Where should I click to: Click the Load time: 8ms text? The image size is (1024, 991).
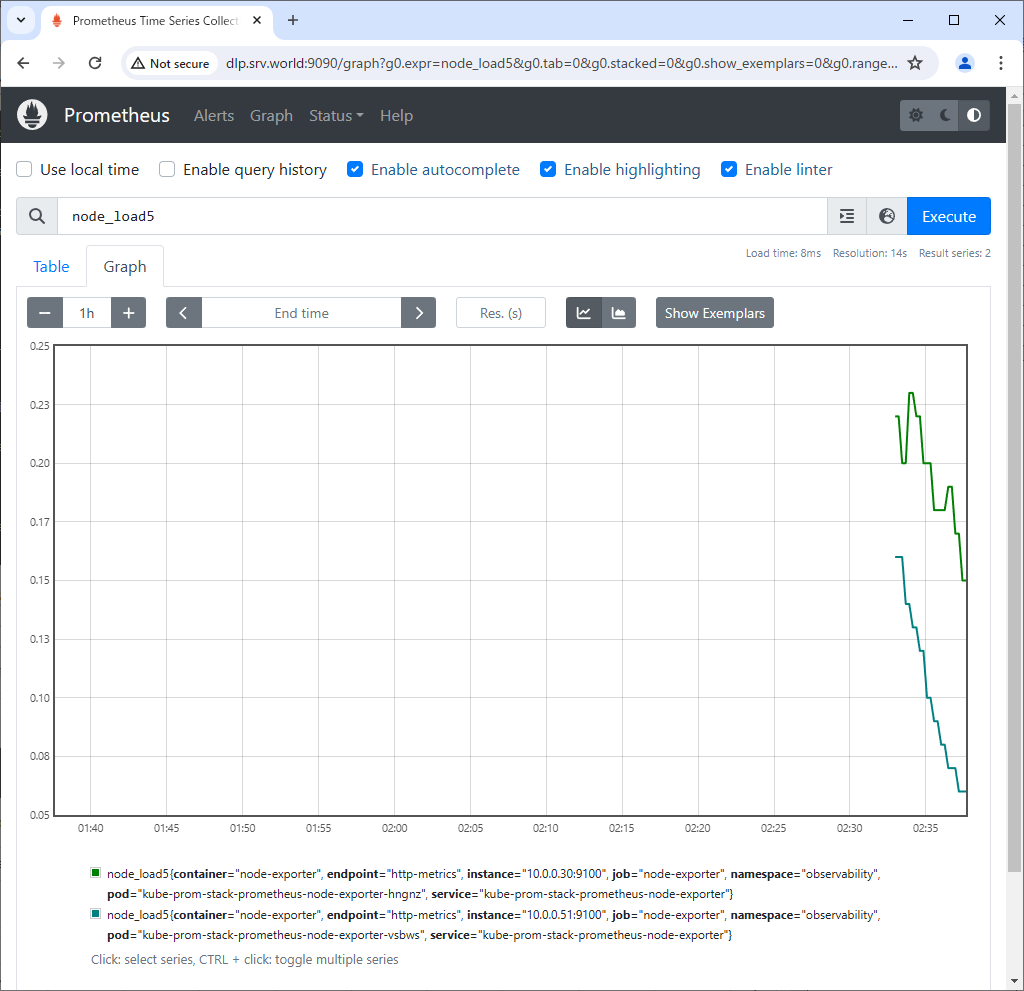coord(784,253)
